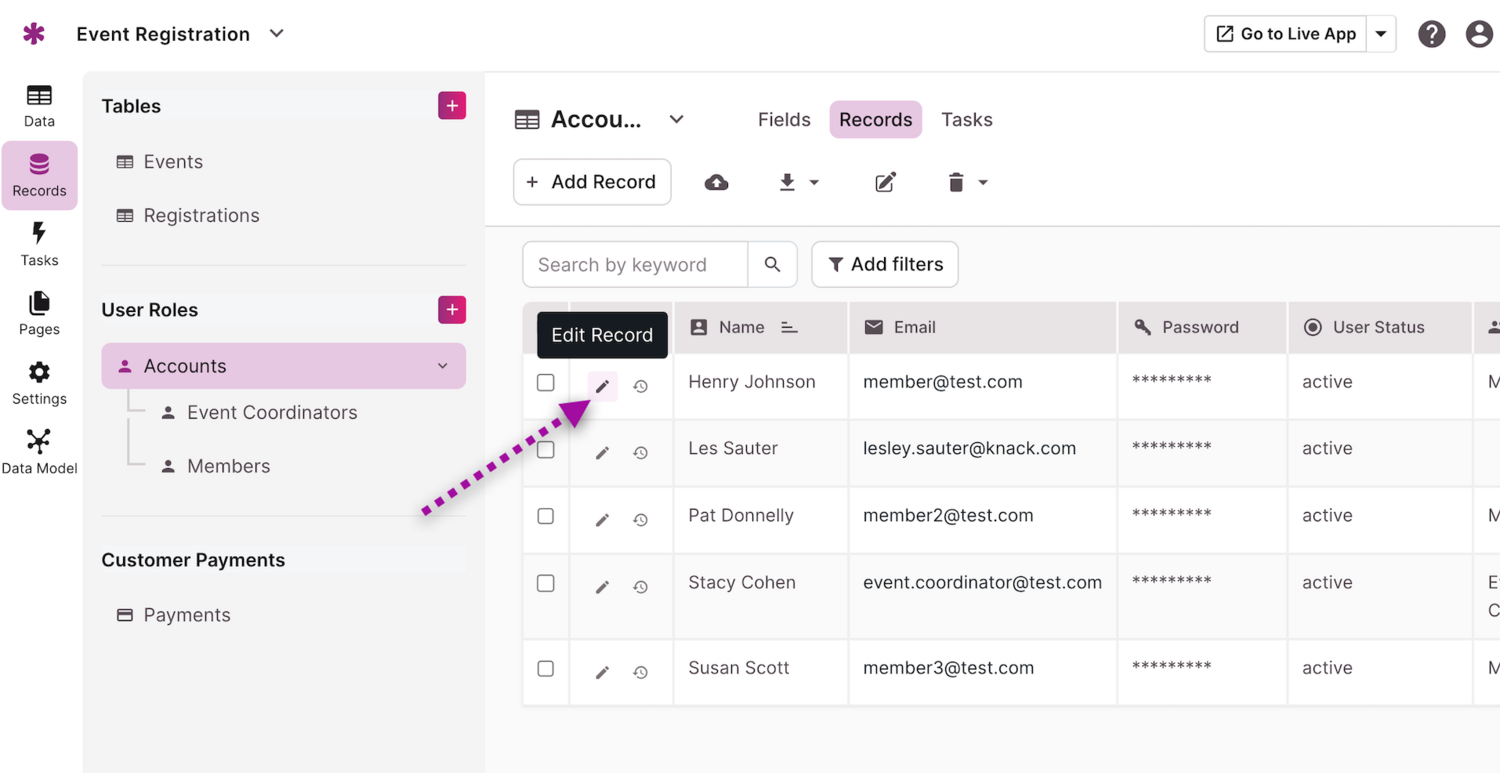This screenshot has height=773, width=1500.
Task: Switch to the Fields tab
Action: click(x=784, y=120)
